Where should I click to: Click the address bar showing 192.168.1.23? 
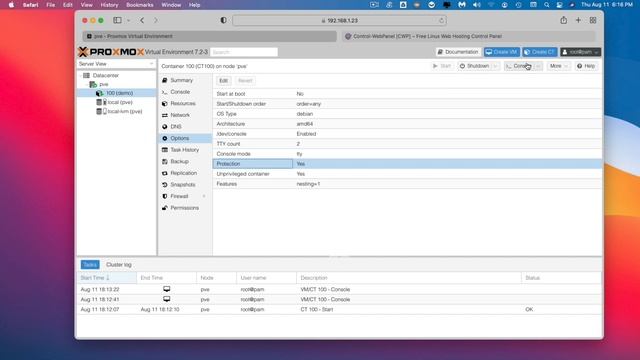click(339, 20)
